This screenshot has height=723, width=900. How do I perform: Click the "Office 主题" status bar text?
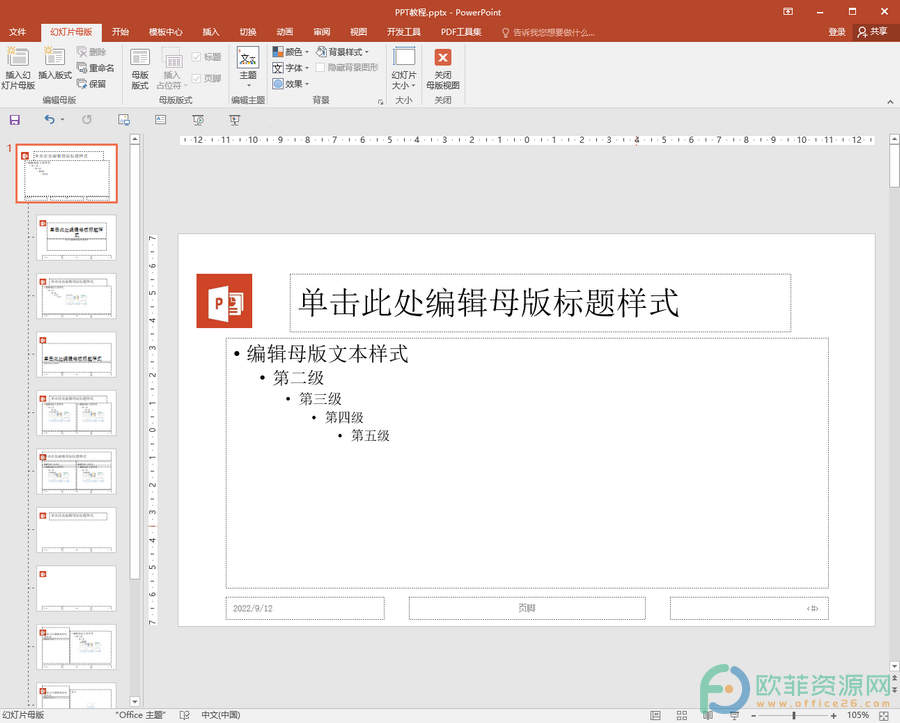141,715
